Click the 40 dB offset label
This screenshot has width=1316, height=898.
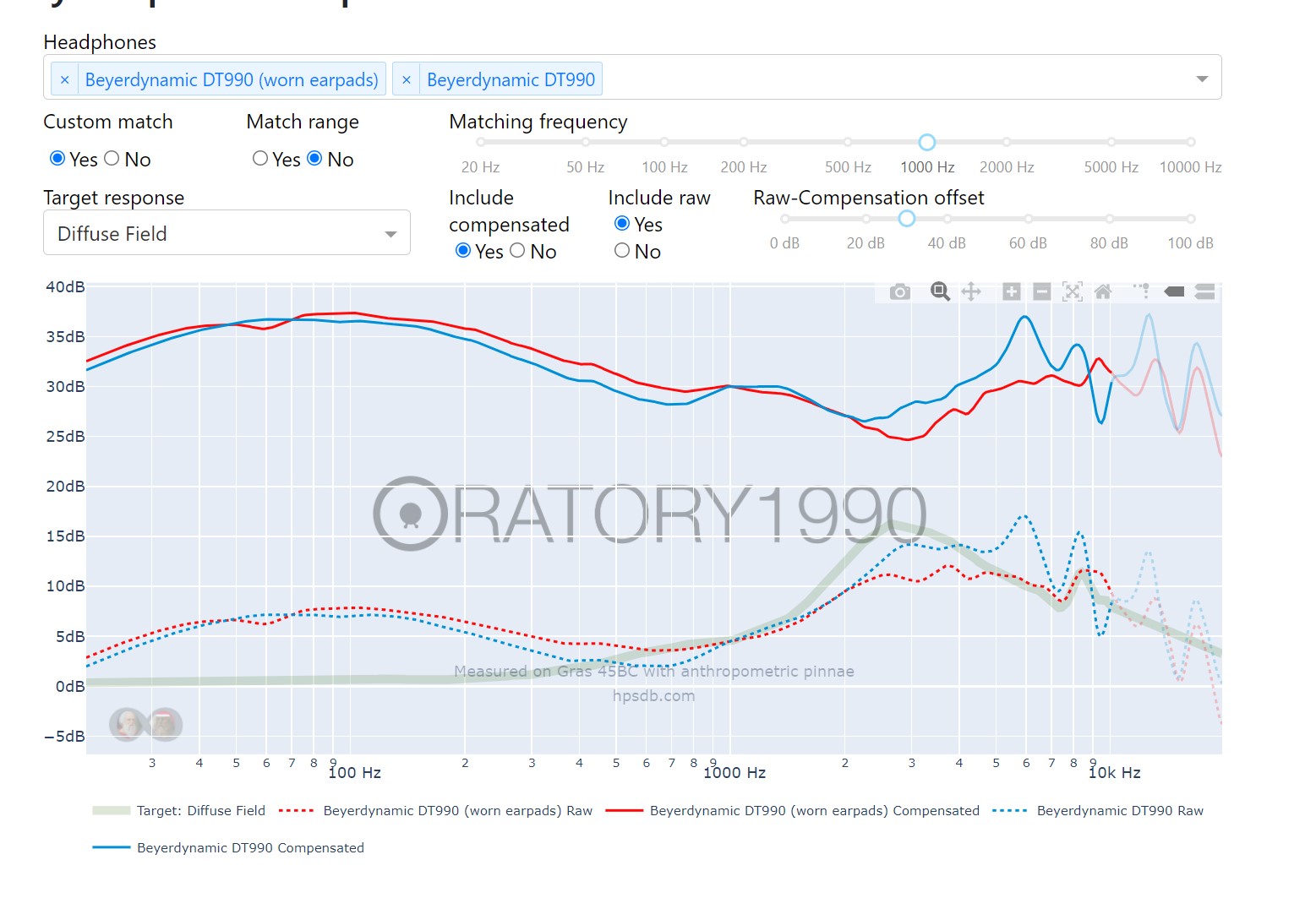tap(947, 243)
